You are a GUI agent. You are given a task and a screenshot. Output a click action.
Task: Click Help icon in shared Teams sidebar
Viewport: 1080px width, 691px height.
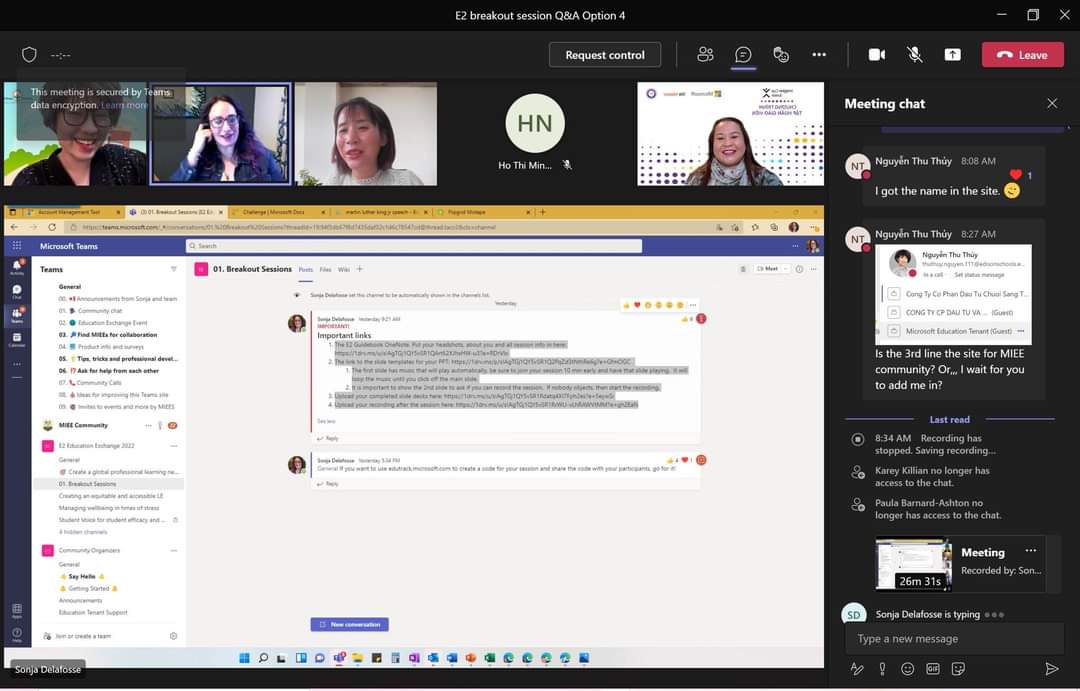click(x=17, y=634)
